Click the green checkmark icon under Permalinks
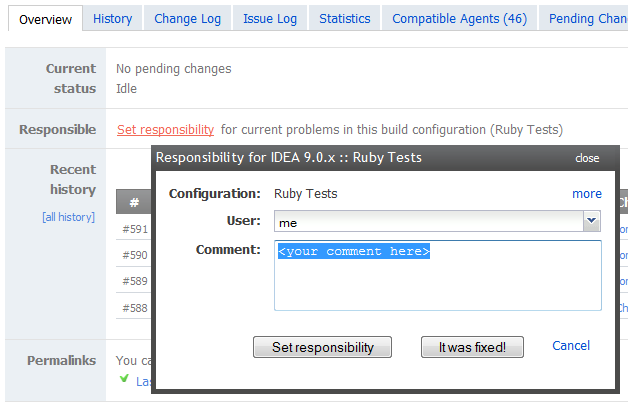The image size is (628, 407). coord(124,379)
